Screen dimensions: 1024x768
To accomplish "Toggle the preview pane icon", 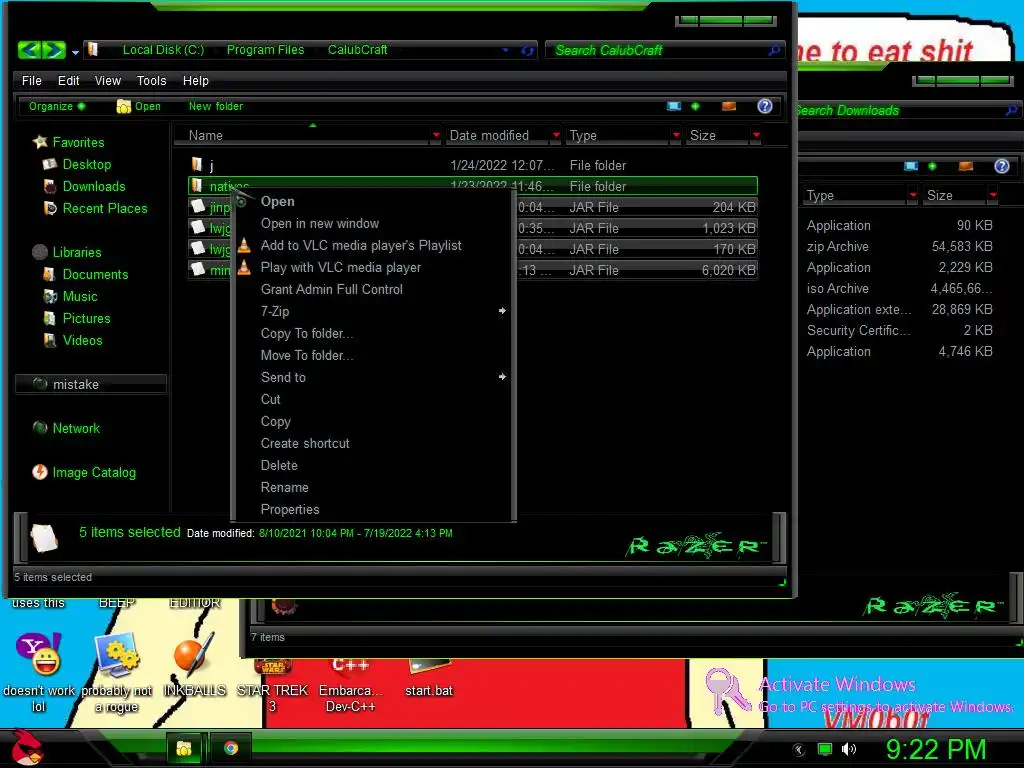I will pos(729,106).
